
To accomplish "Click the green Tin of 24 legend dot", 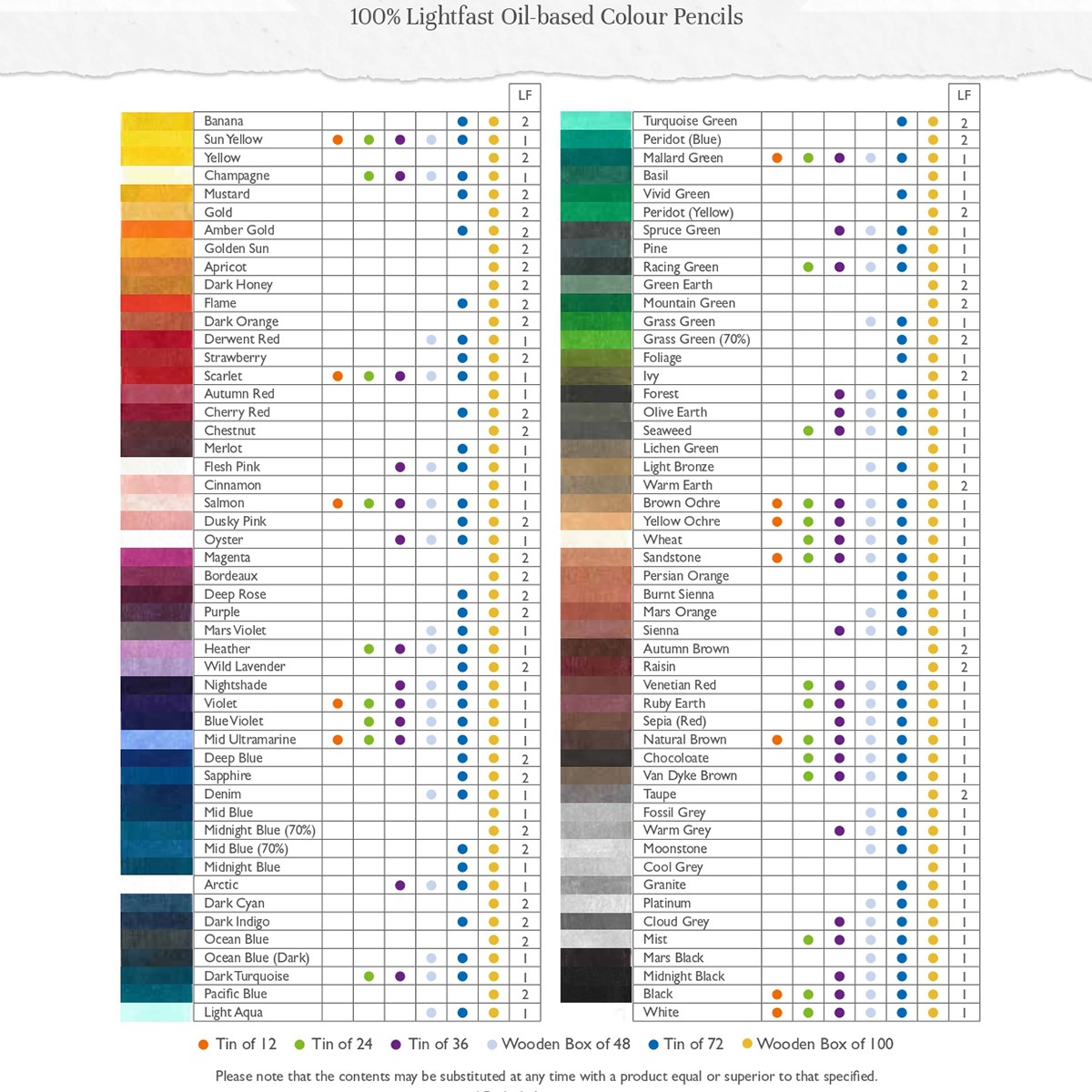I will tap(299, 1045).
